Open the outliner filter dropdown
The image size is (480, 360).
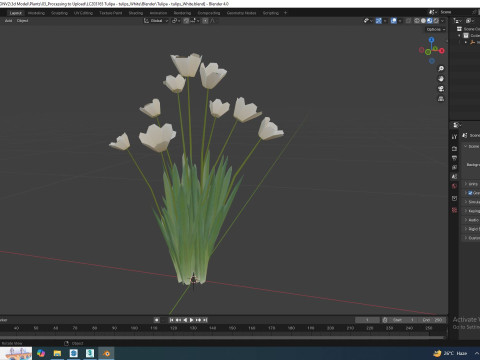click(x=470, y=21)
